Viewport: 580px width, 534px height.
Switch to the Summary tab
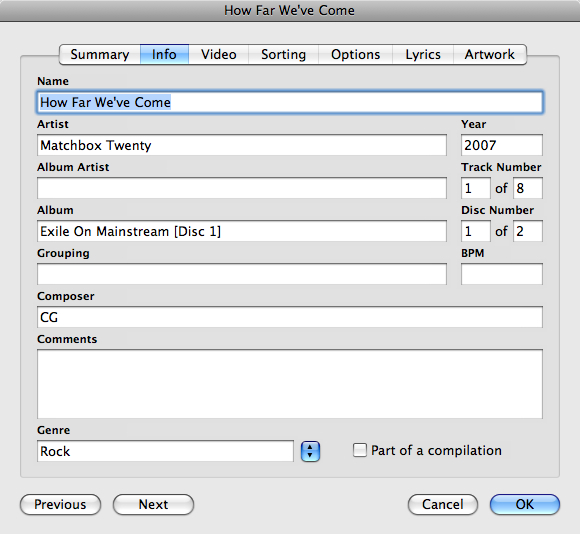pos(100,54)
